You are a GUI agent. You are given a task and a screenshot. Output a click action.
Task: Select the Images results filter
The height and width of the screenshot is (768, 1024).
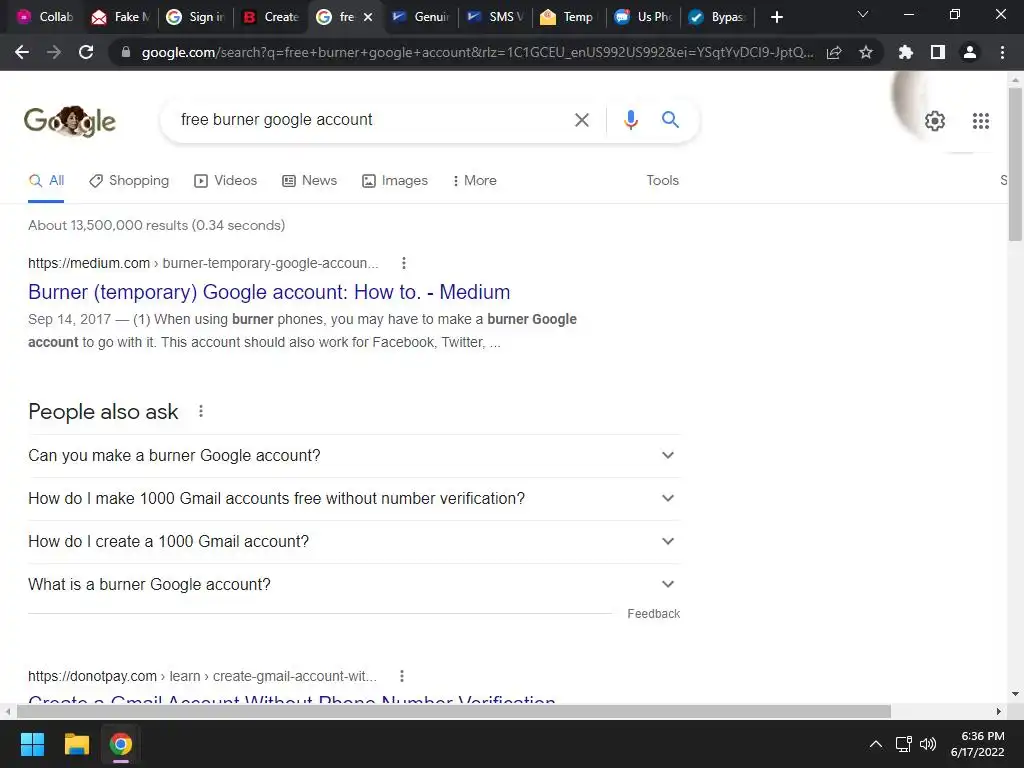tap(395, 181)
